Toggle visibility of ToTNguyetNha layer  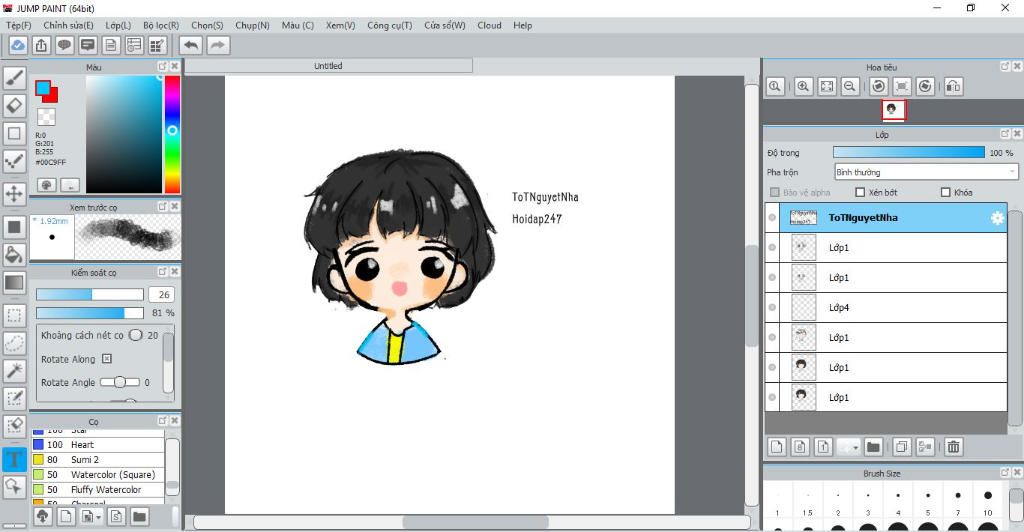(x=772, y=218)
